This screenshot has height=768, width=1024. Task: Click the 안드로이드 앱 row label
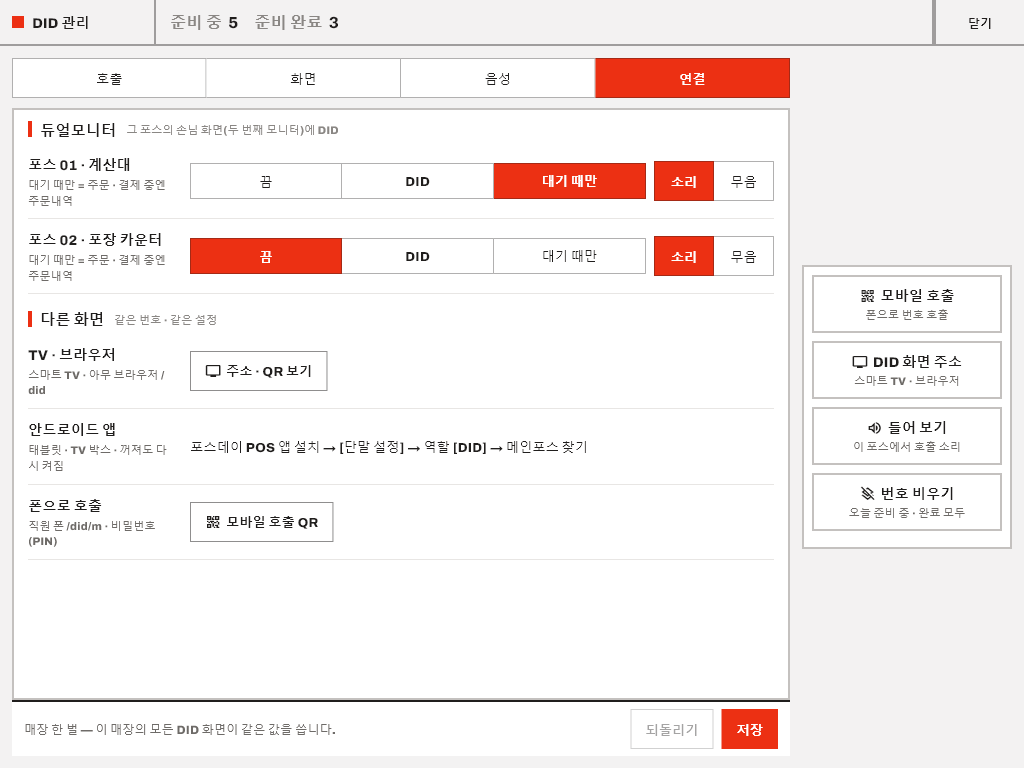pos(72,429)
